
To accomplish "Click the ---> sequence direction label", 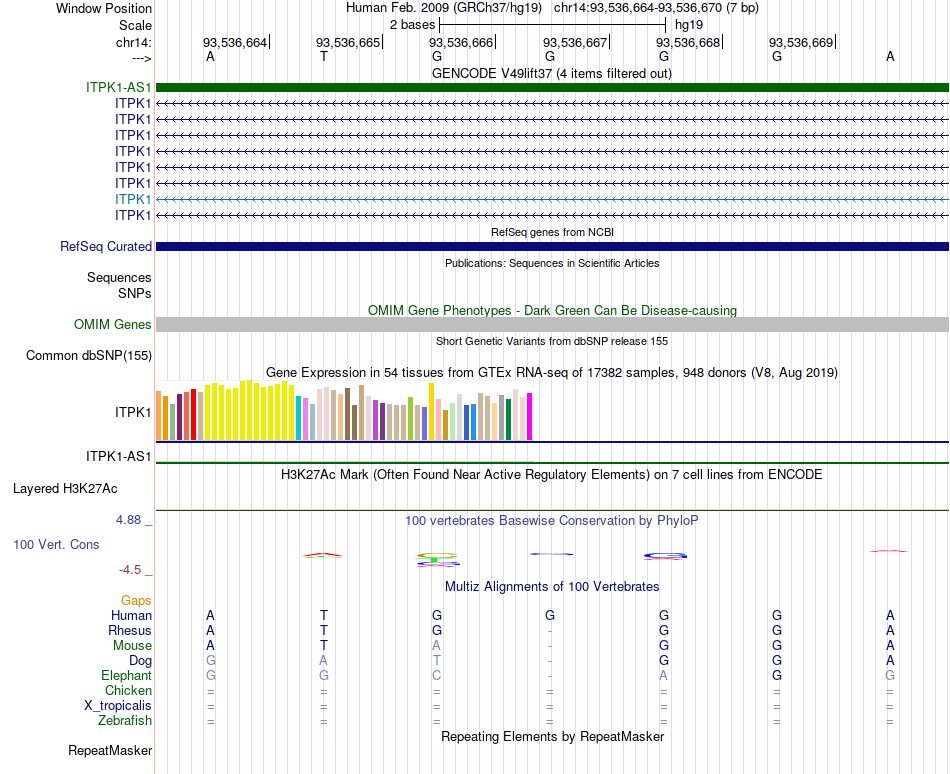I will (141, 58).
